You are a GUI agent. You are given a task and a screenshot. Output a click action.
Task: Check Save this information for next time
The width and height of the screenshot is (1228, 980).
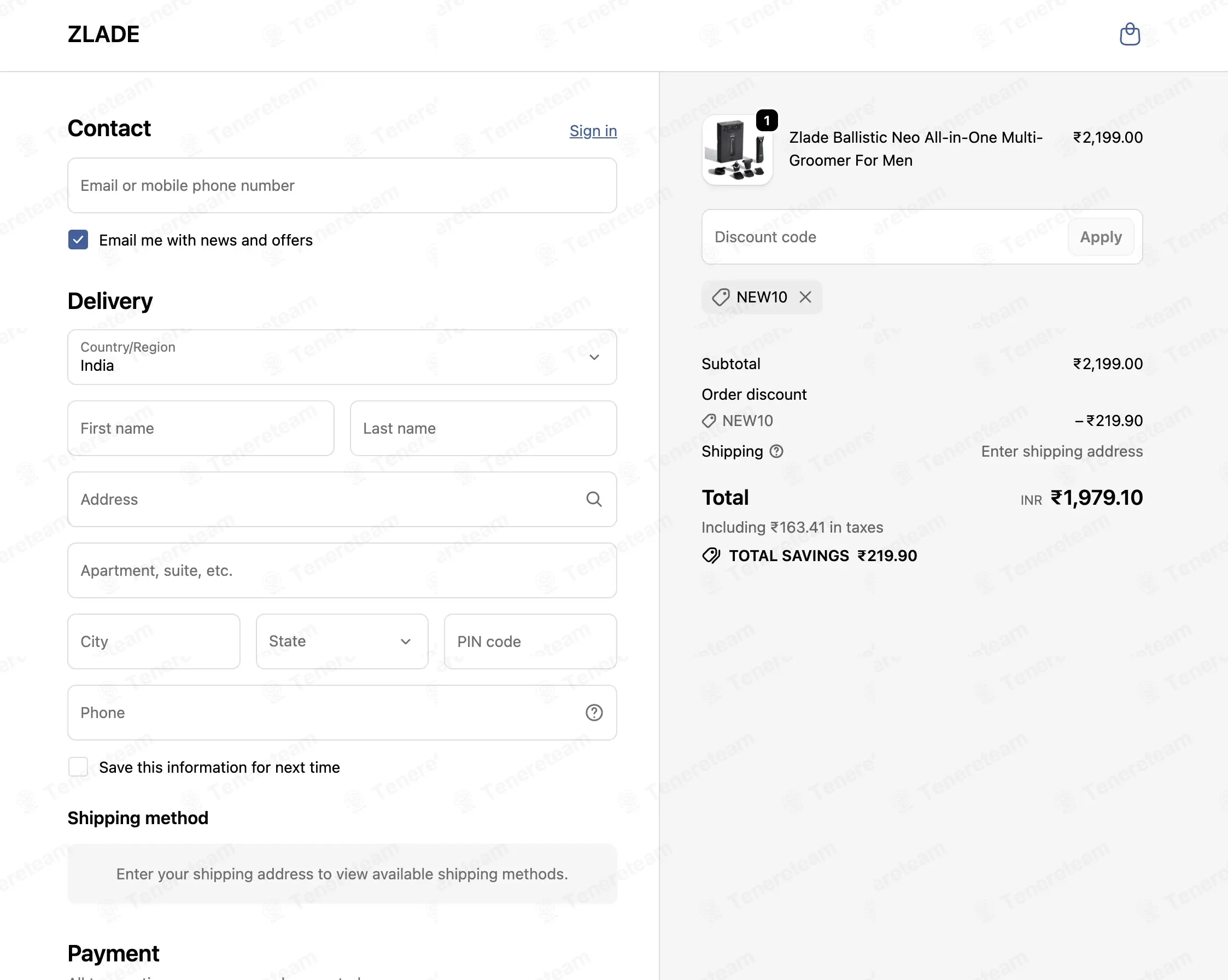click(78, 767)
